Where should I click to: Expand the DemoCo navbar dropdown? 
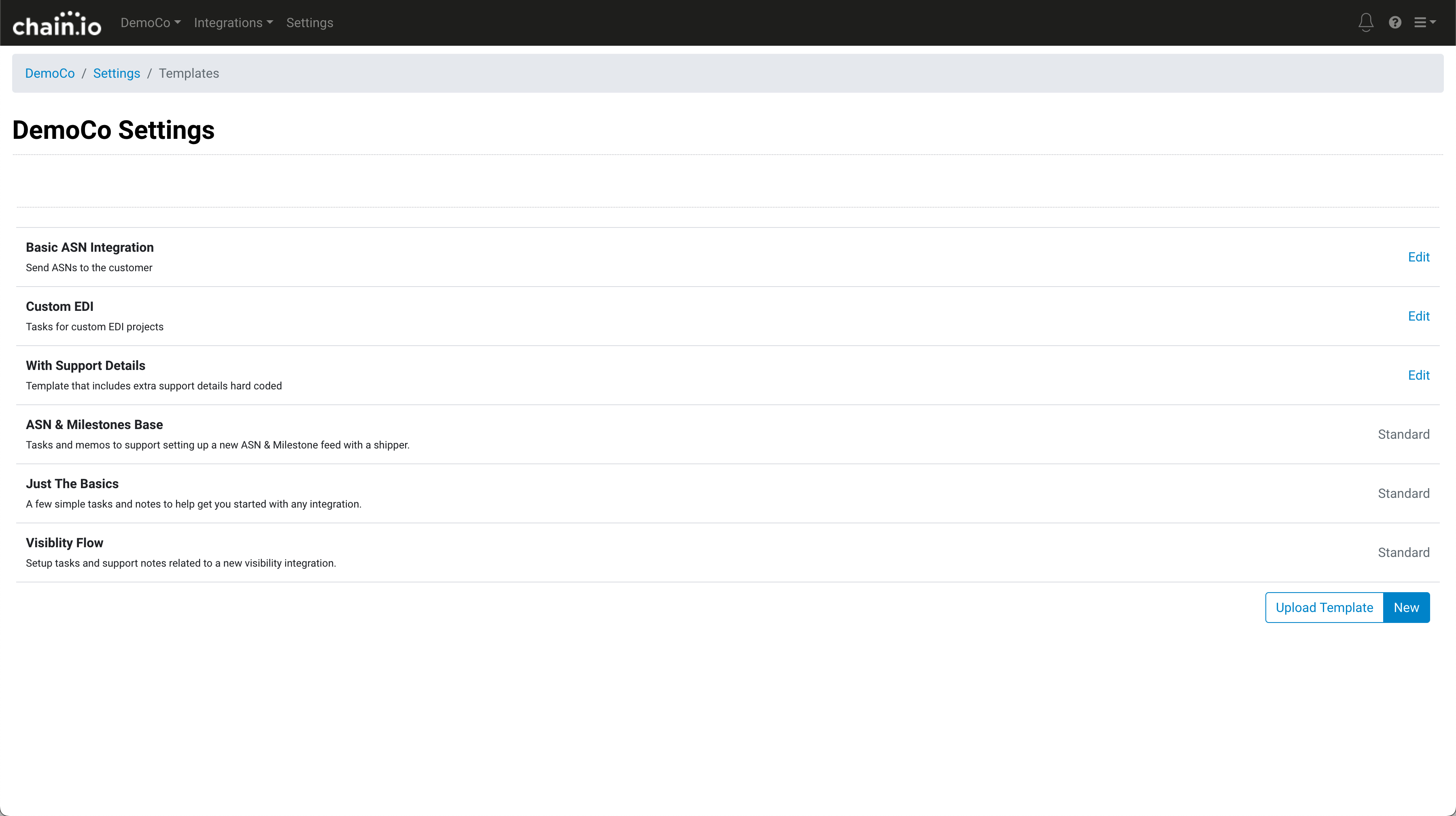(x=151, y=23)
